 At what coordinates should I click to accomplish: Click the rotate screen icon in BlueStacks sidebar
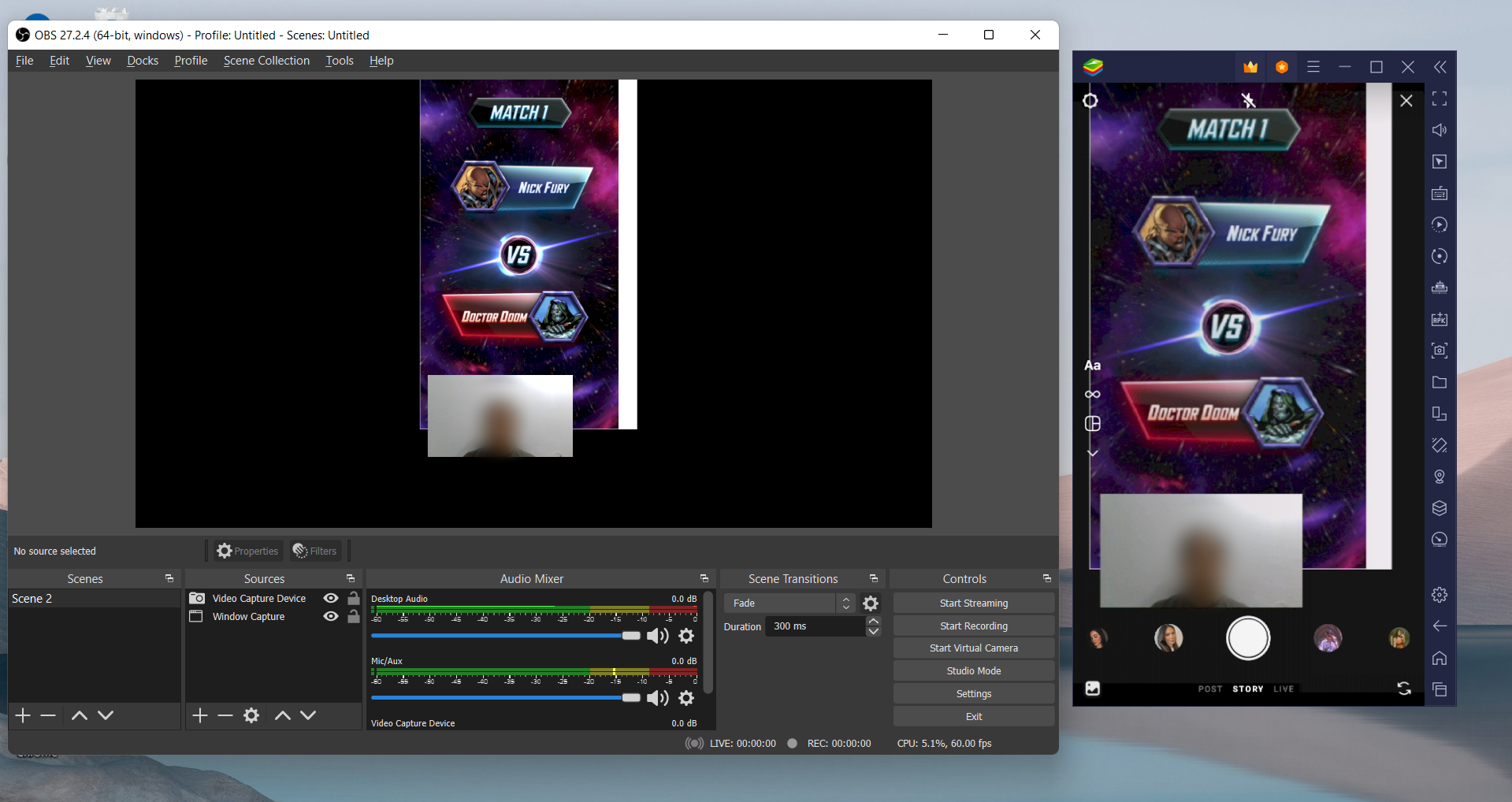tap(1440, 256)
